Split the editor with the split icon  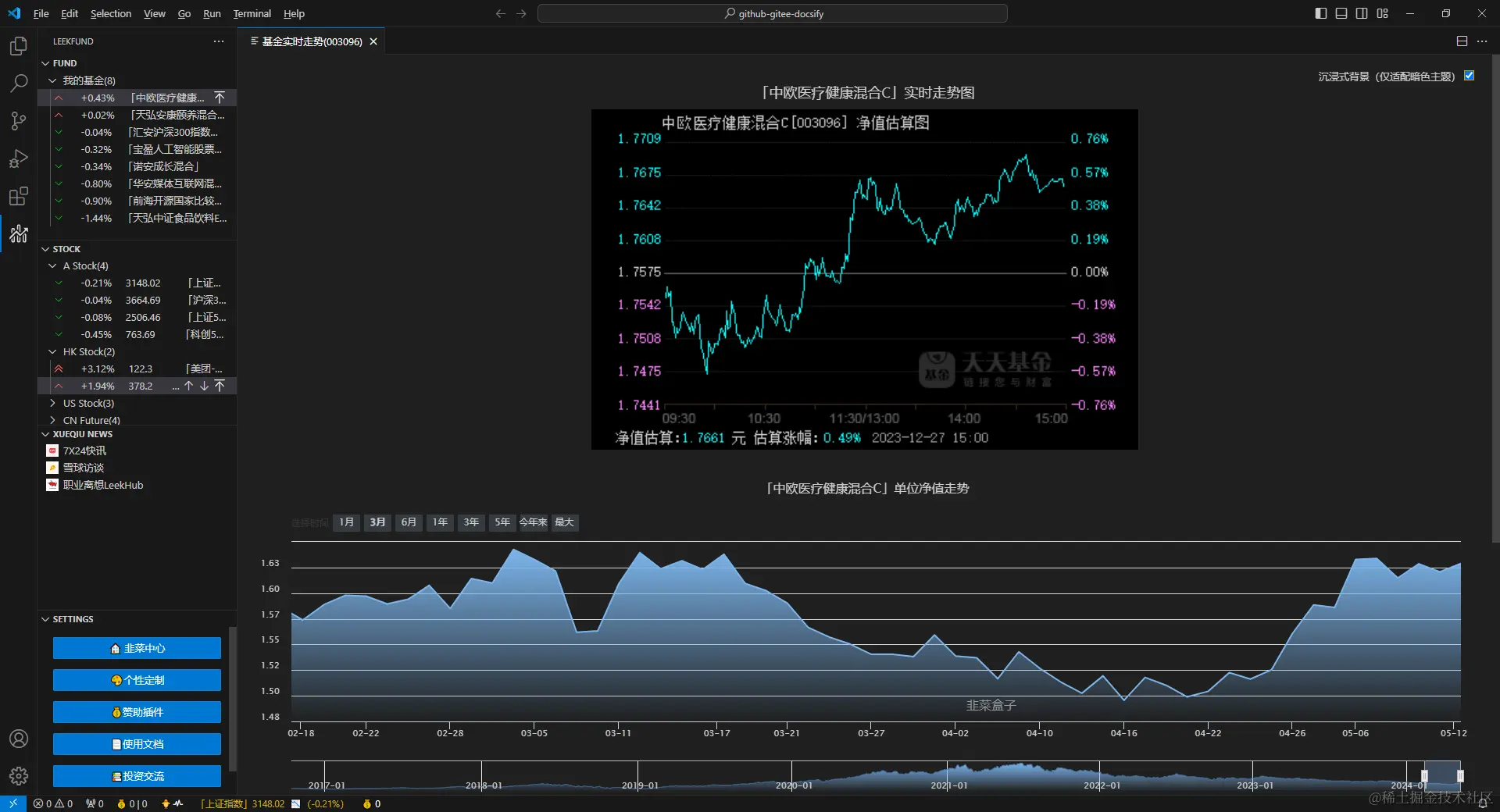point(1462,41)
